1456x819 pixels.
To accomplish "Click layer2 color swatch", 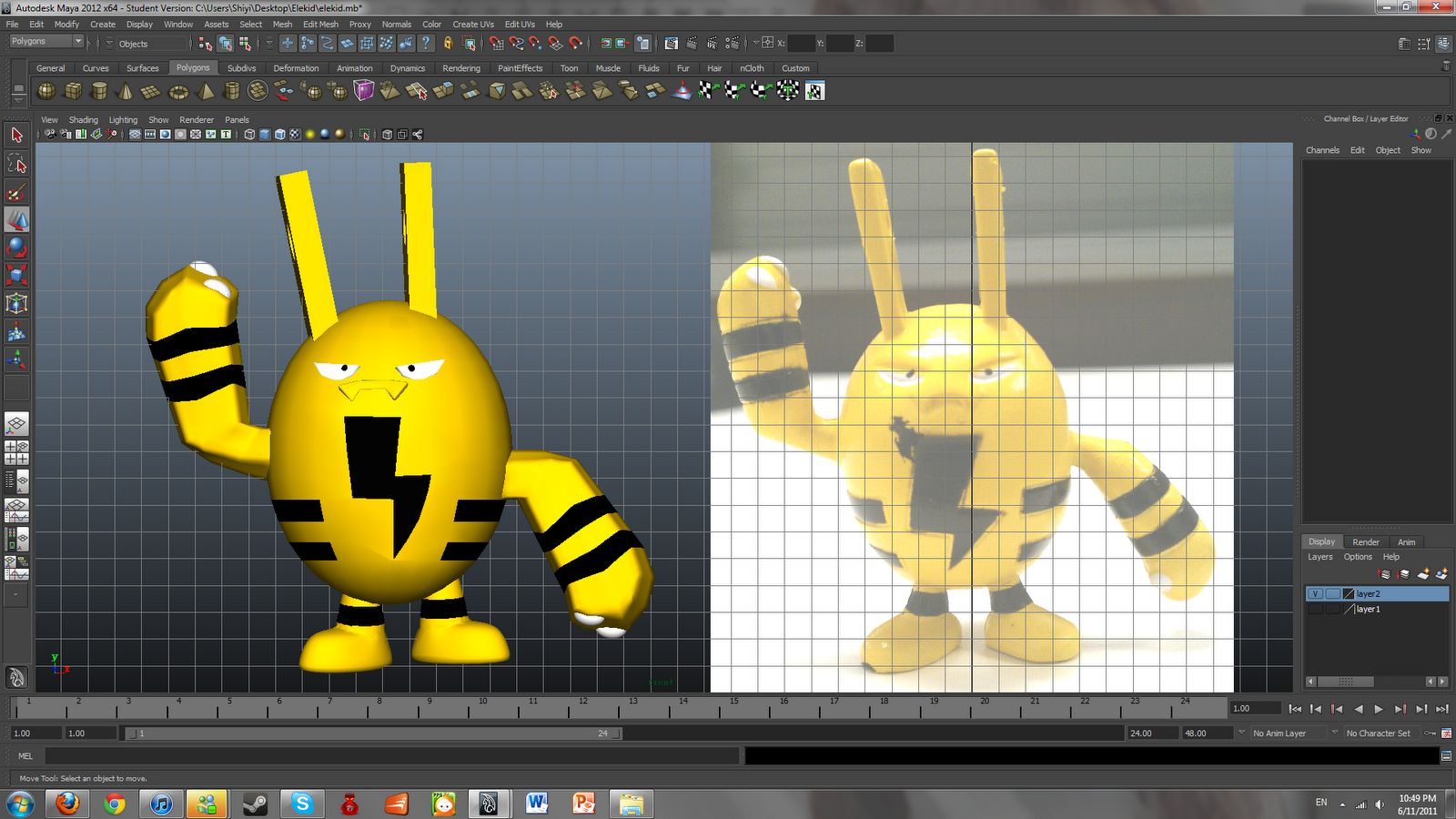I will (x=1349, y=593).
